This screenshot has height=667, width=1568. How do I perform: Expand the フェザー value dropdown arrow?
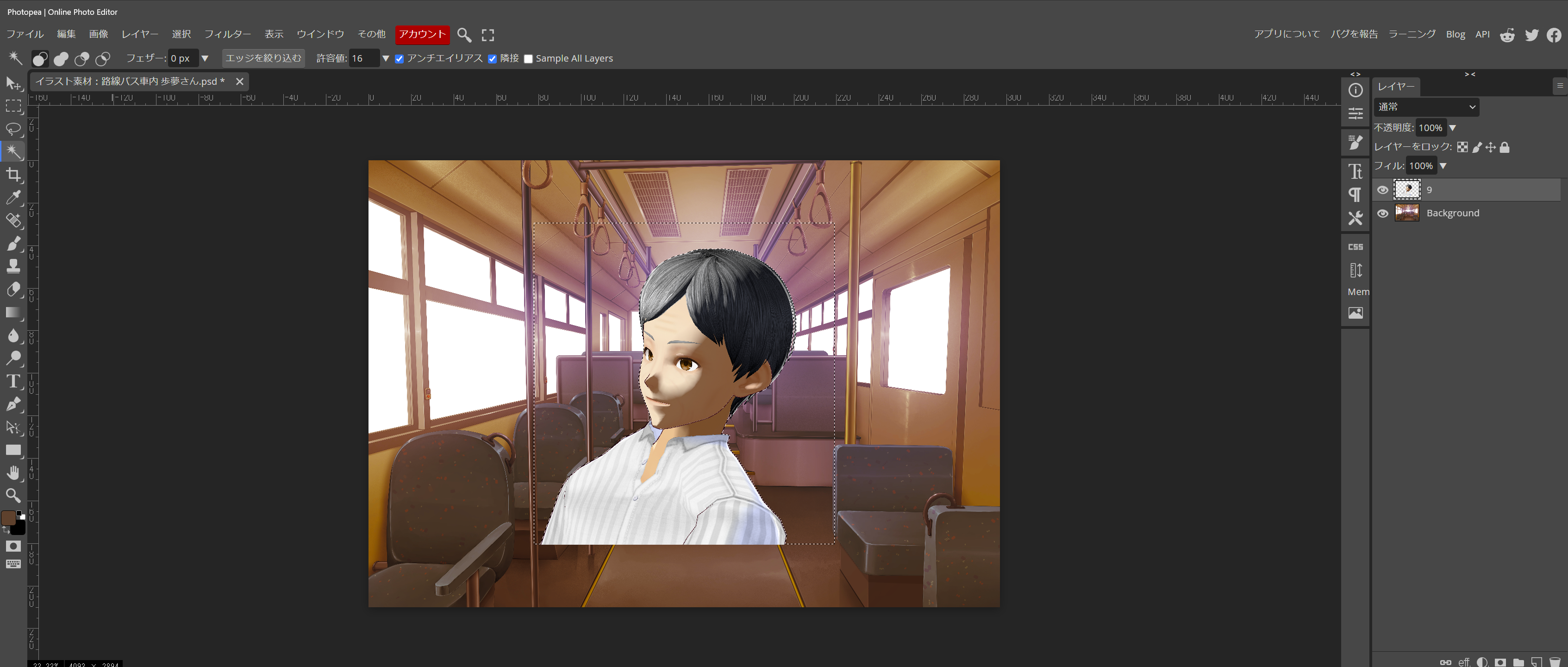(x=205, y=58)
